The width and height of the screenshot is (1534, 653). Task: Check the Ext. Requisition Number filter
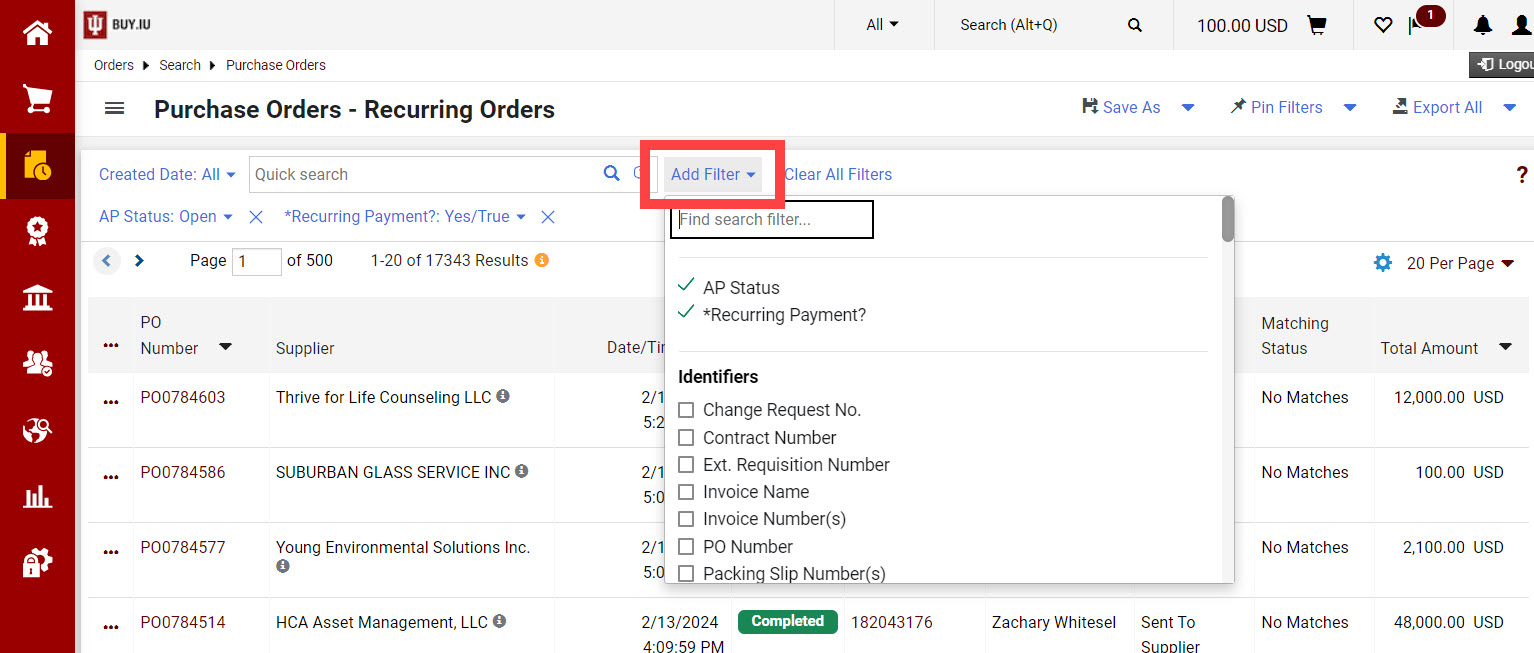tap(686, 464)
